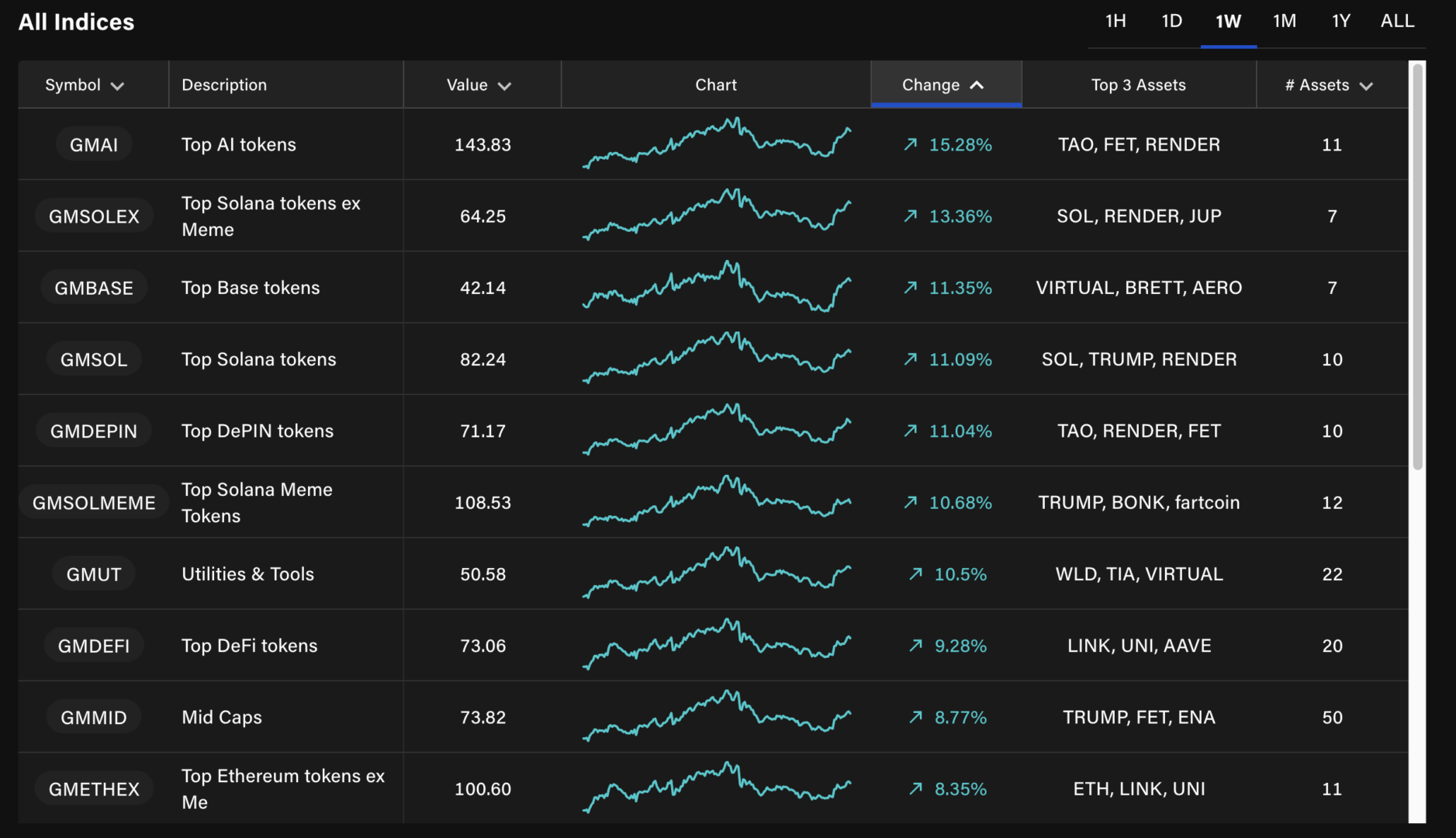This screenshot has height=838, width=1456.
Task: Open the GMETHEX index symbol
Action: click(x=94, y=789)
